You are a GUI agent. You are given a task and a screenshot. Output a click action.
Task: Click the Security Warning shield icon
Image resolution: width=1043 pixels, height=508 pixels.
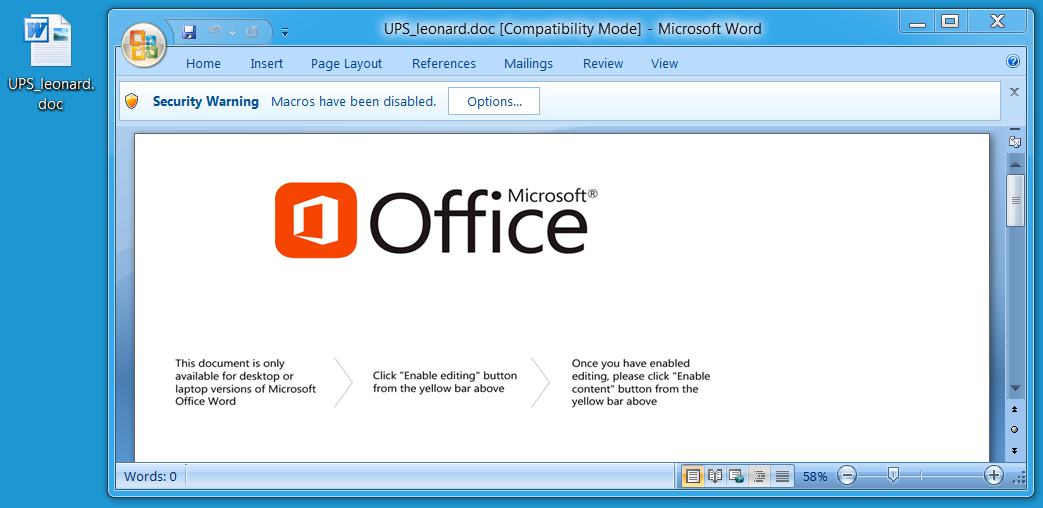[132, 101]
